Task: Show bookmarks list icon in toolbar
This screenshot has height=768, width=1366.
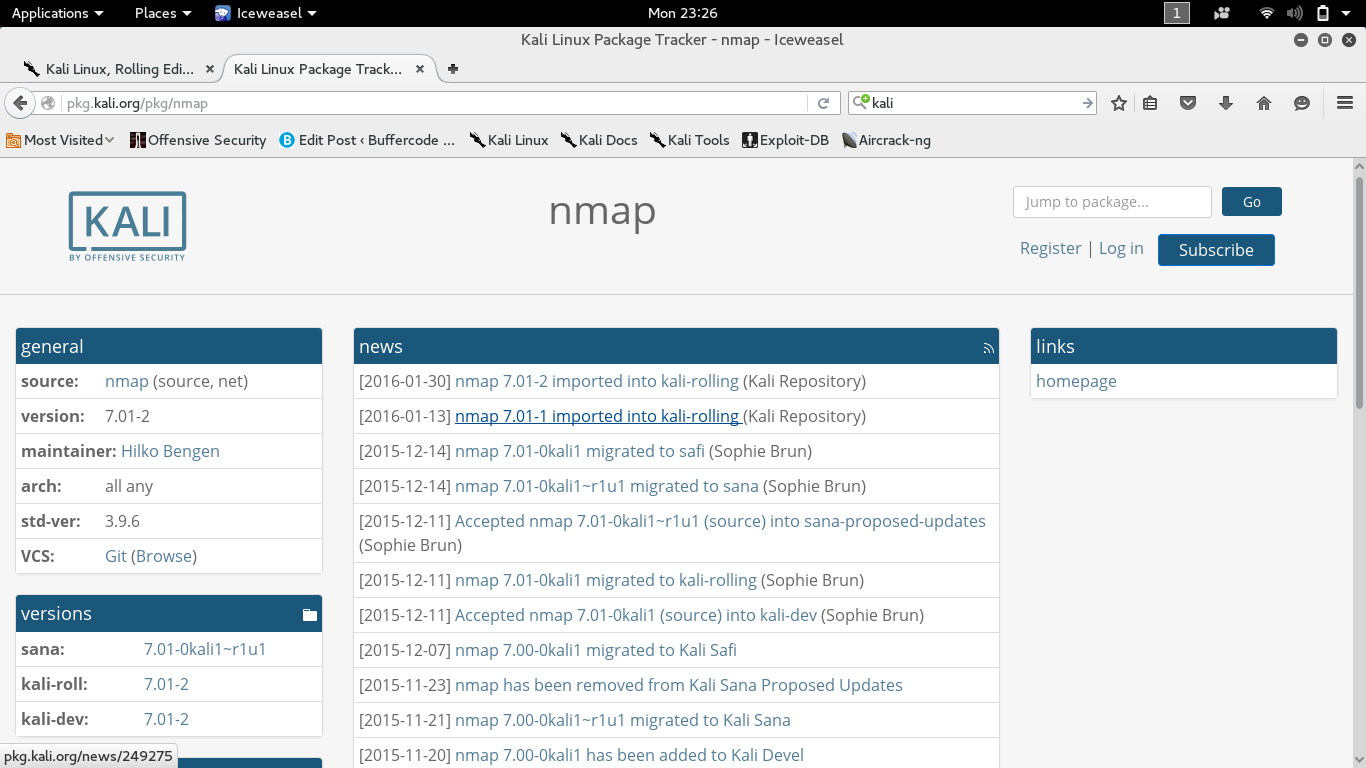Action: click(1150, 103)
